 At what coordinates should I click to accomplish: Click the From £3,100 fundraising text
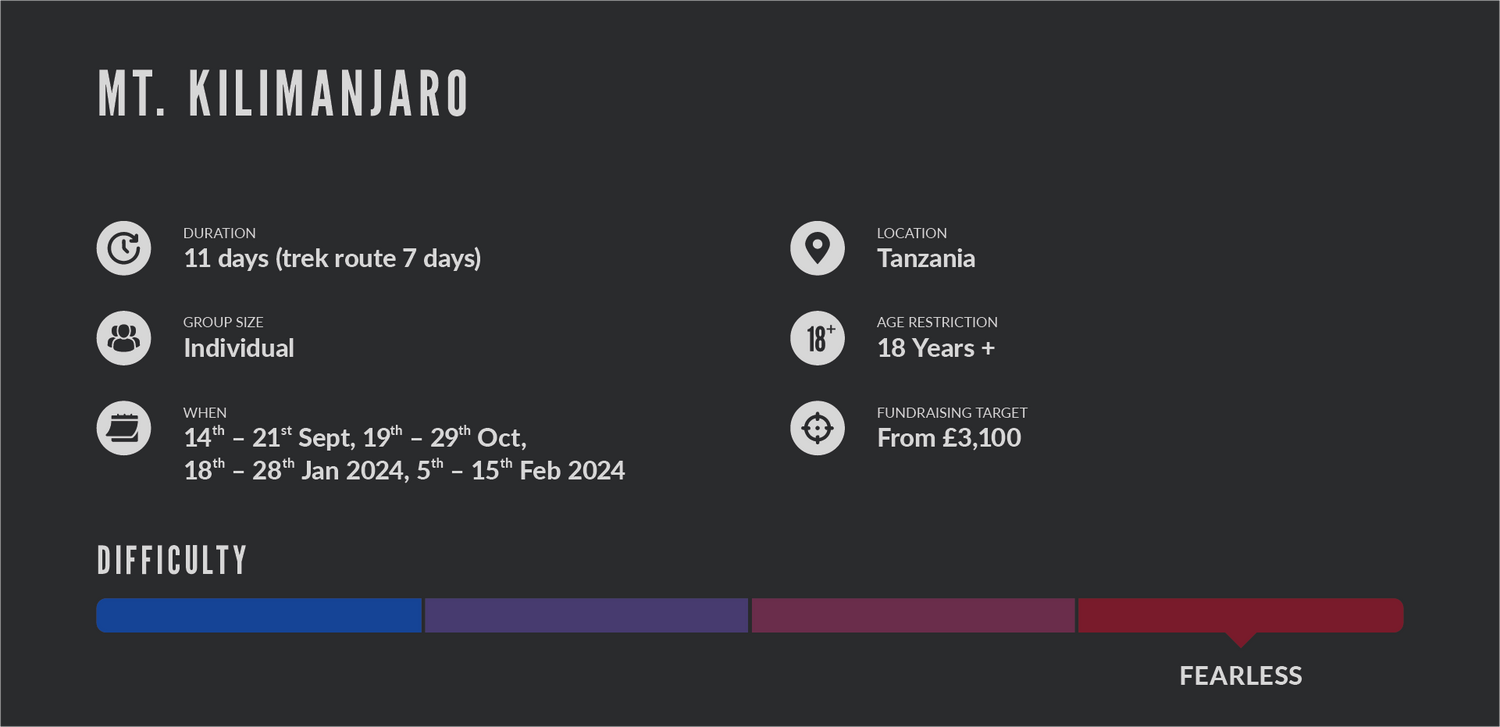(x=949, y=438)
